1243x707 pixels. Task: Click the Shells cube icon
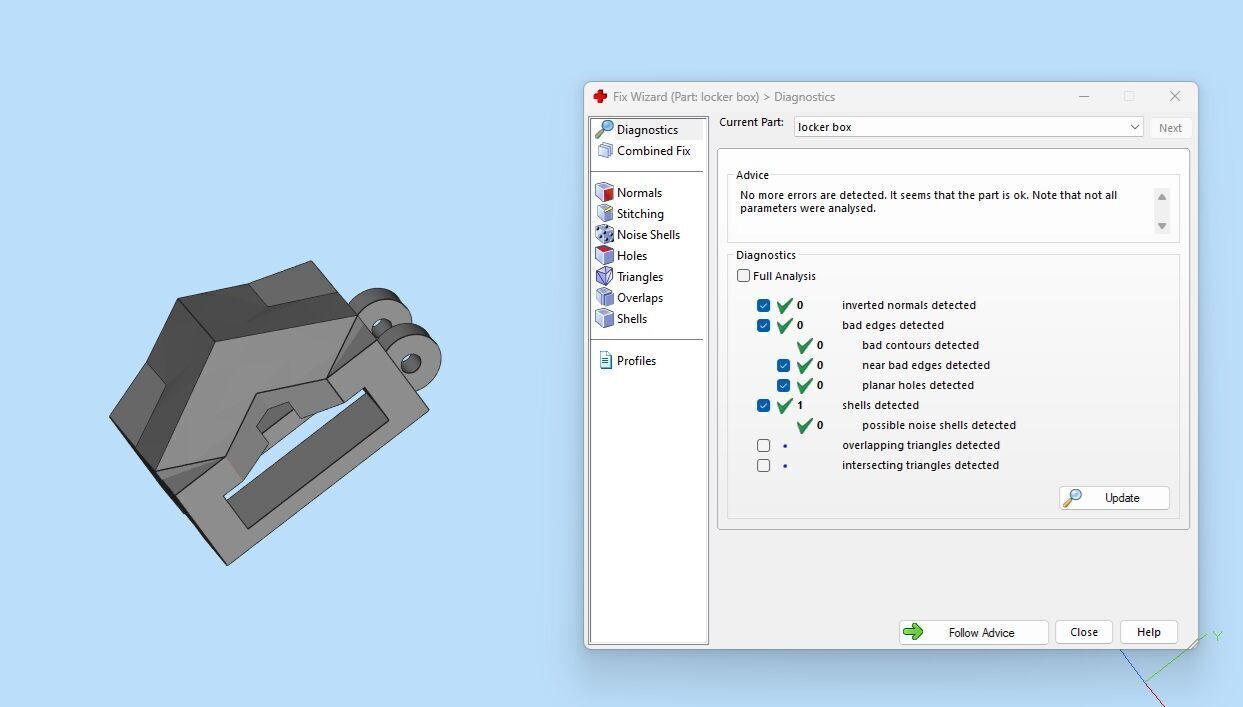coord(604,318)
